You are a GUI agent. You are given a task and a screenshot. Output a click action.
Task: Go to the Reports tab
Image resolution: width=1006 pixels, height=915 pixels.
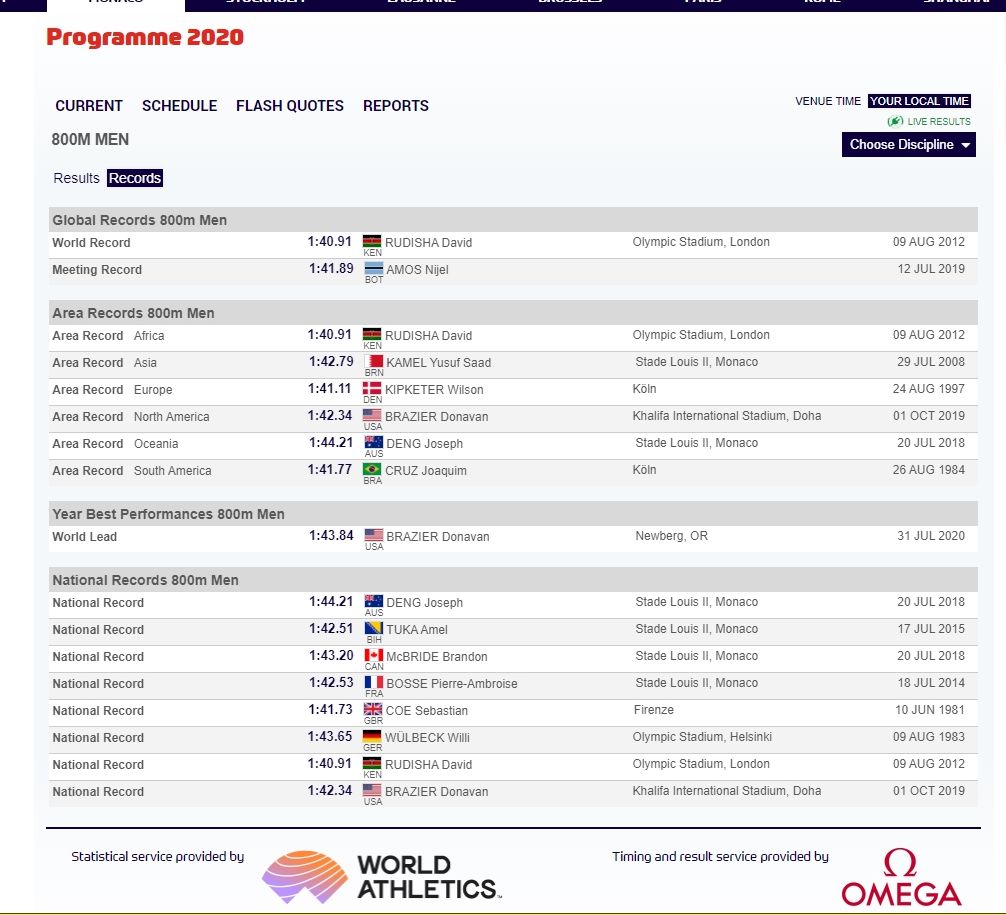(x=395, y=106)
